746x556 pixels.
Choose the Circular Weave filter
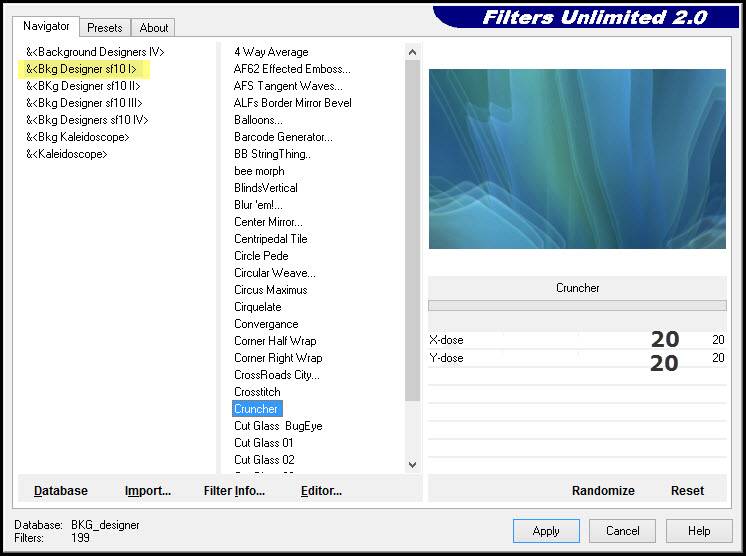[x=275, y=273]
